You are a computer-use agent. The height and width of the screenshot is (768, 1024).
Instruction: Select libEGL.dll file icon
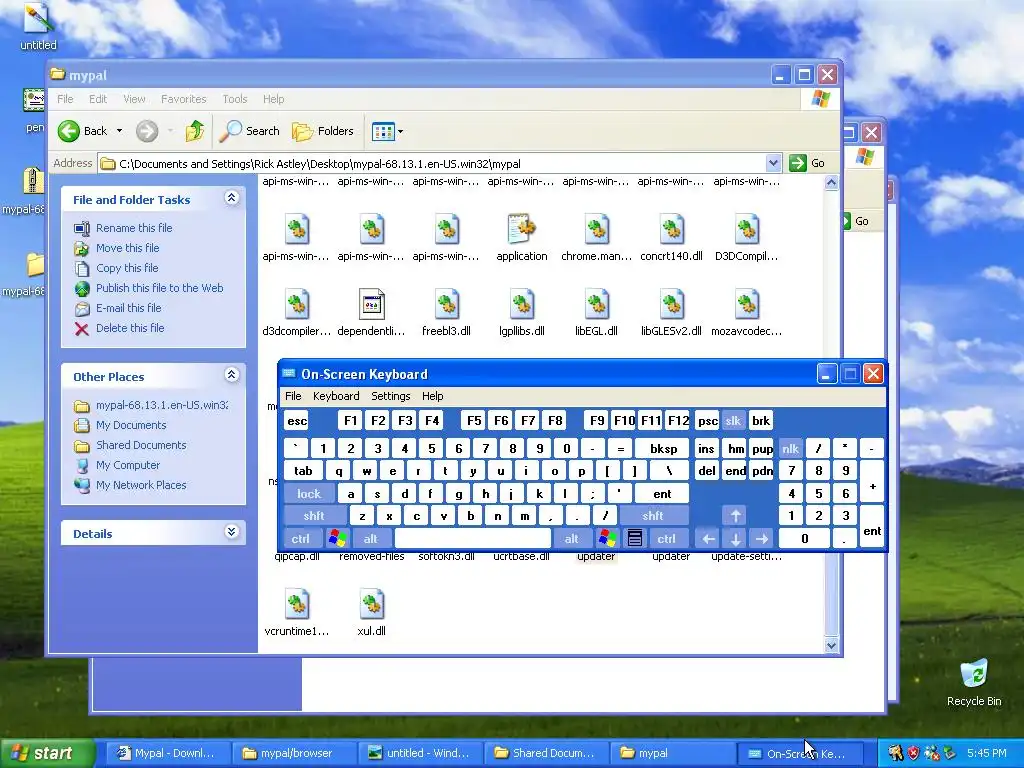pyautogui.click(x=596, y=304)
